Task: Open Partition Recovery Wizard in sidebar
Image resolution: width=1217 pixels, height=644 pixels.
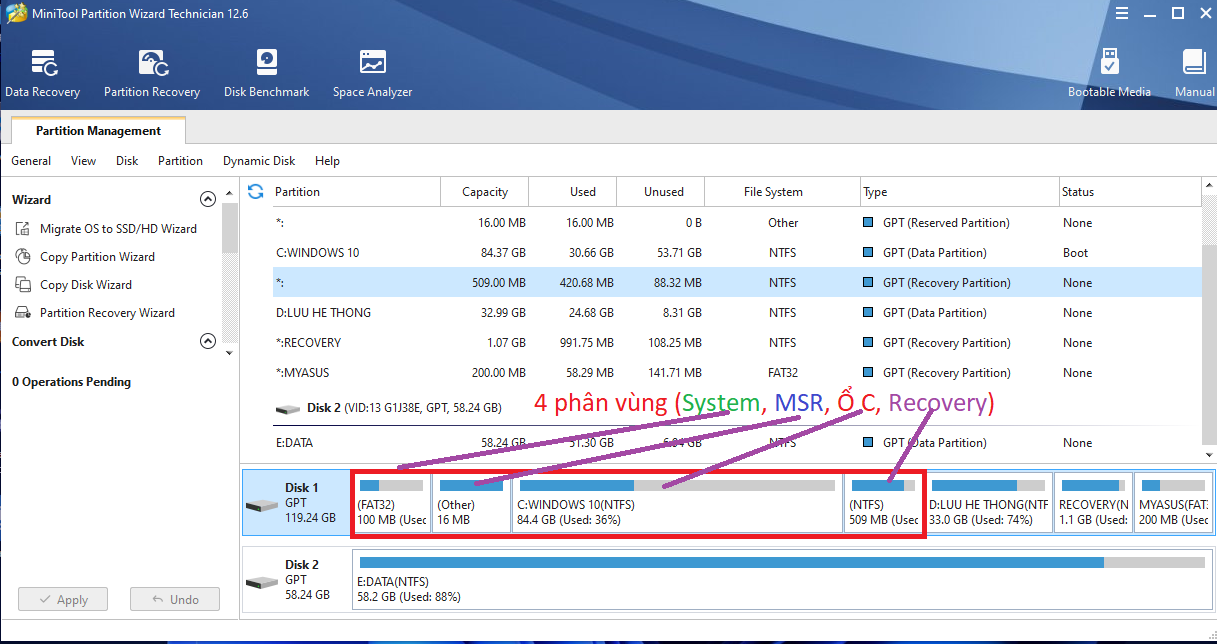Action: click(x=107, y=313)
